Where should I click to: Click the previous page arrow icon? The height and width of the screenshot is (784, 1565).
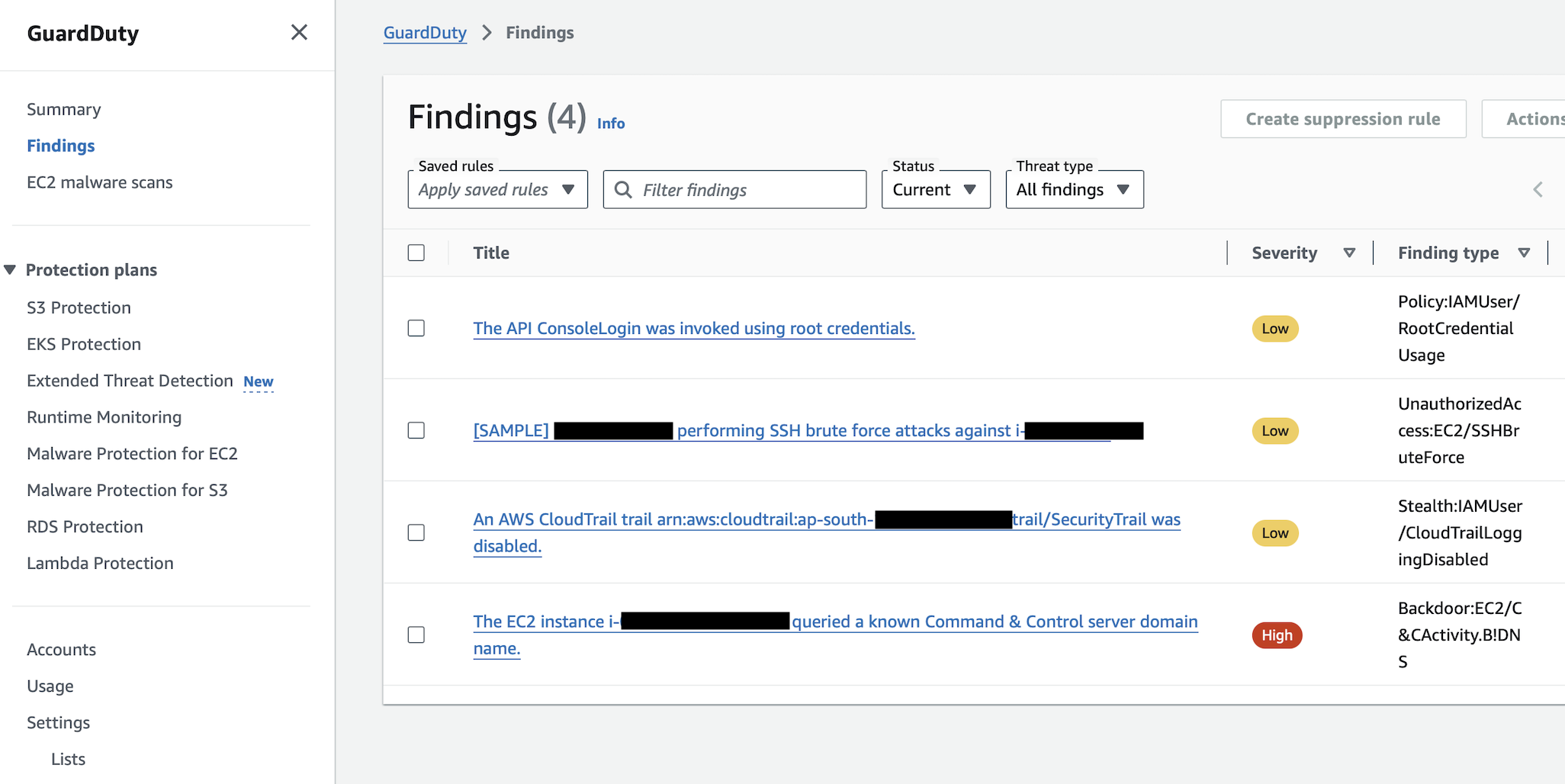click(x=1538, y=189)
